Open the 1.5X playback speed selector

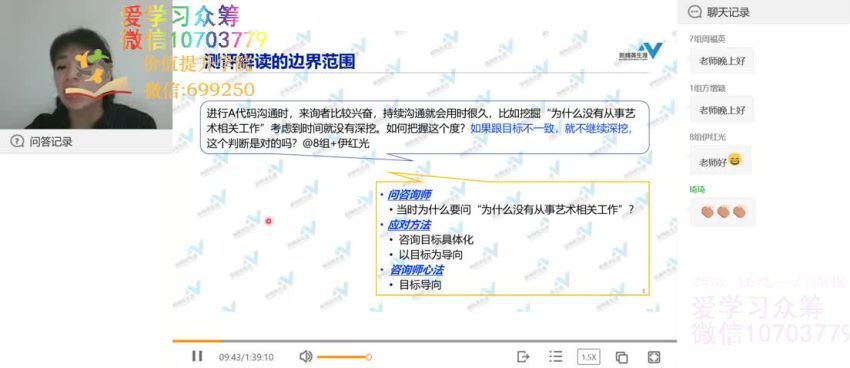(588, 357)
